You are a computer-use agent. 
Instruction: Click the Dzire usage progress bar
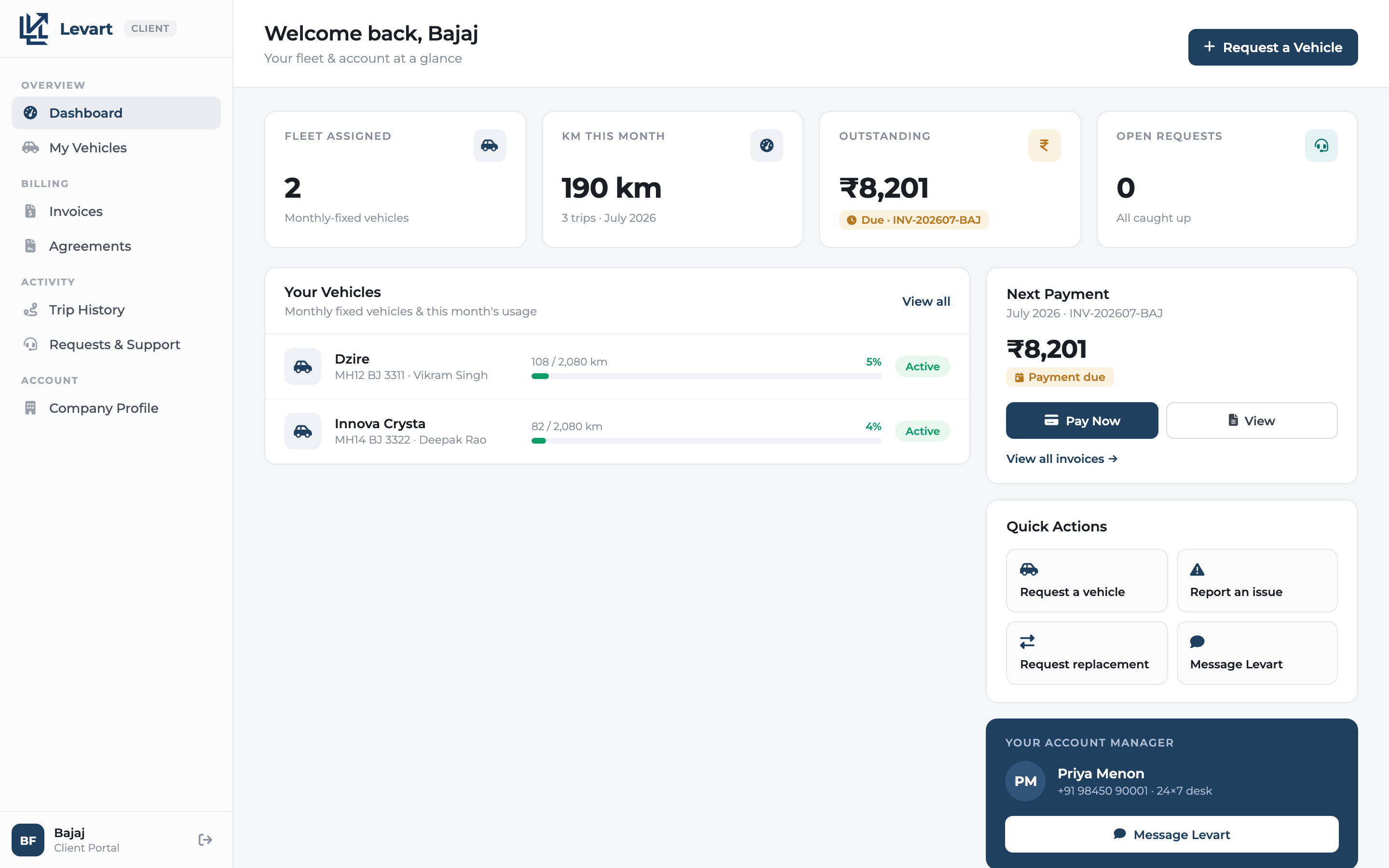[x=706, y=376]
